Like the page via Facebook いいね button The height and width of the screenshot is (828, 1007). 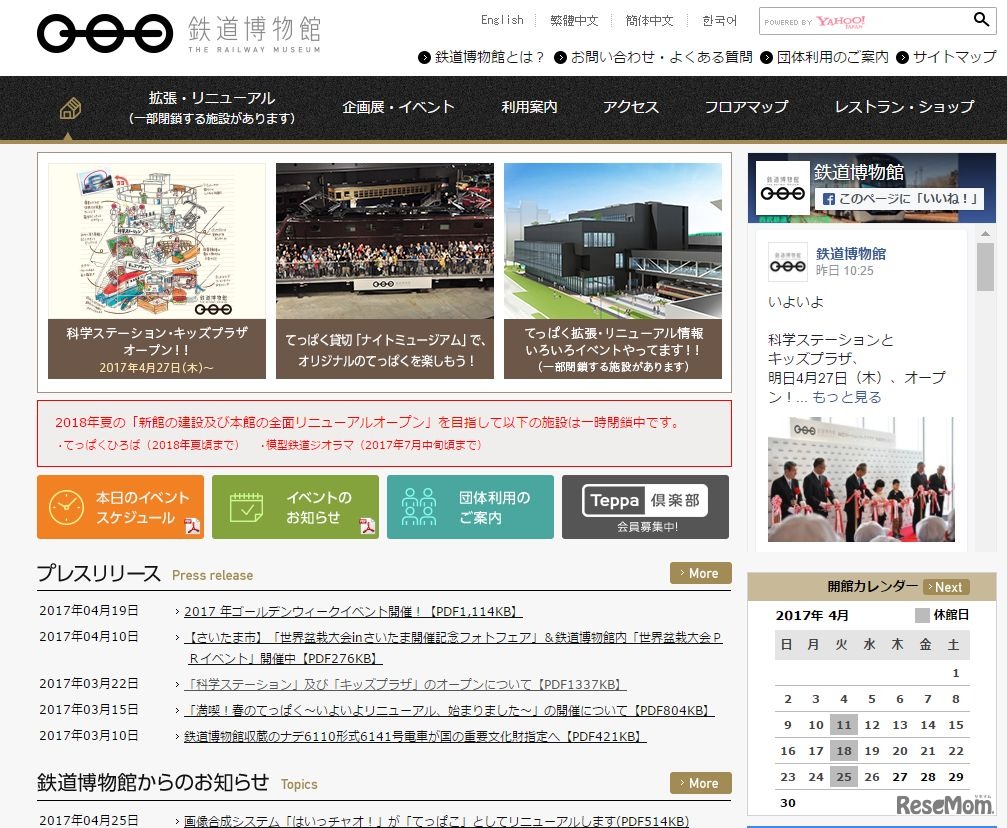click(x=900, y=199)
